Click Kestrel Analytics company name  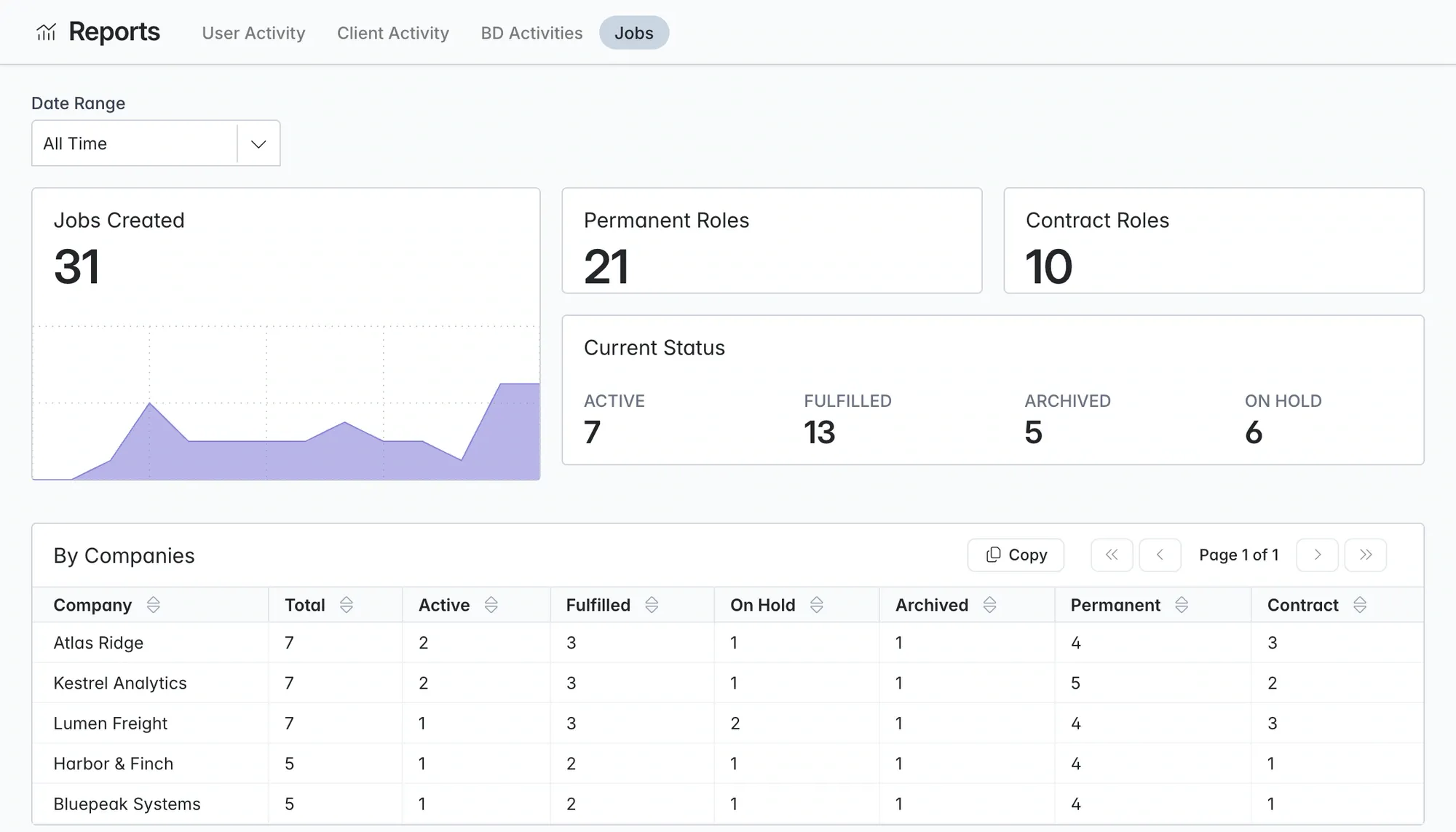120,683
